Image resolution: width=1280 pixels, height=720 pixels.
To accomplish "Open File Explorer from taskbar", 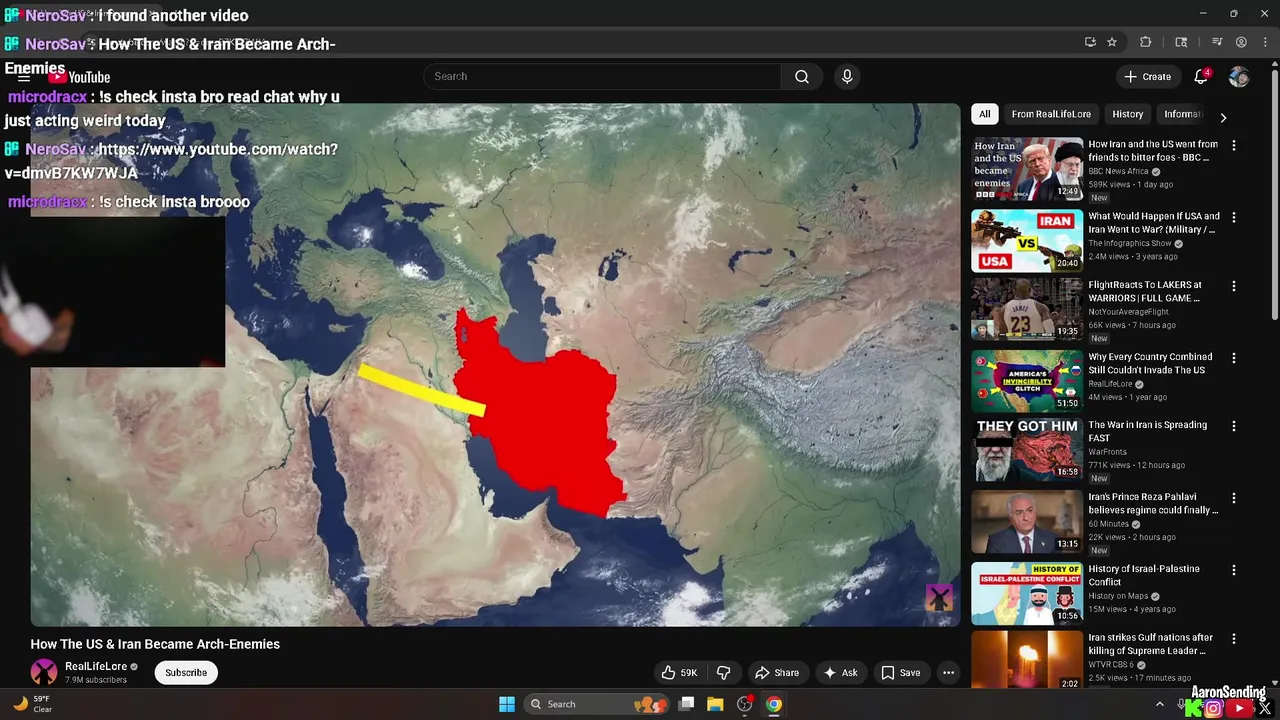I will click(715, 704).
